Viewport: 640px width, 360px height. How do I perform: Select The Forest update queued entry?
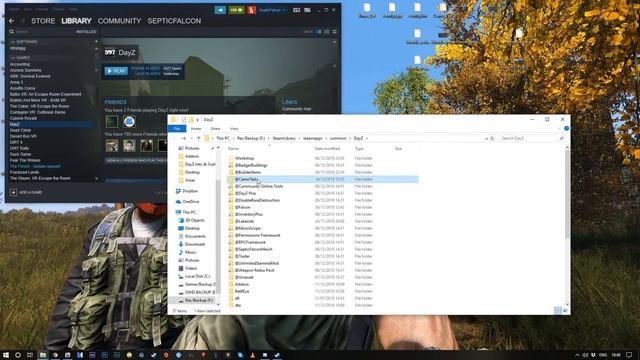[35, 166]
